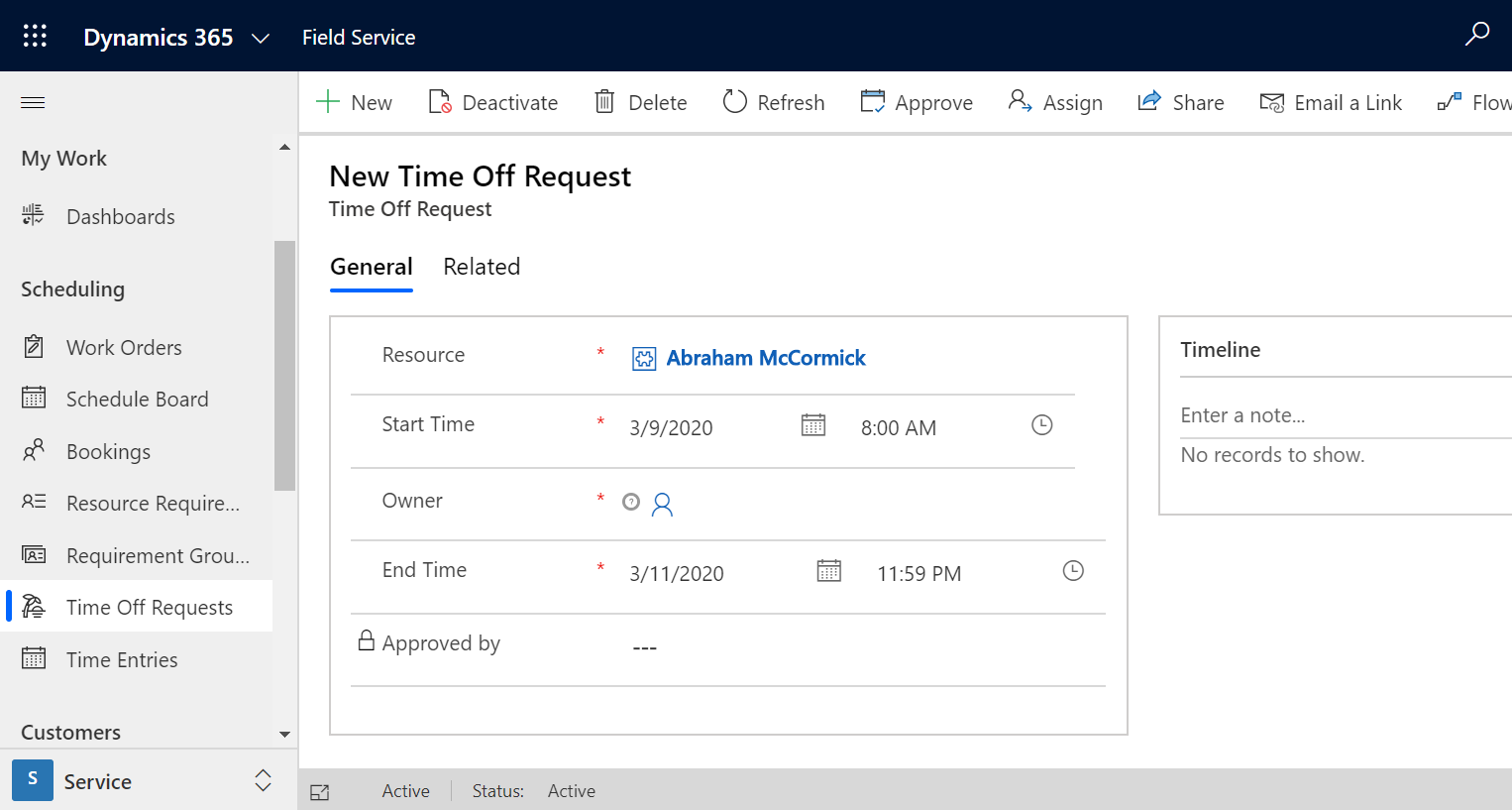Click the pop-out form icon in footer
Image resolution: width=1512 pixels, height=810 pixels.
pyautogui.click(x=320, y=792)
